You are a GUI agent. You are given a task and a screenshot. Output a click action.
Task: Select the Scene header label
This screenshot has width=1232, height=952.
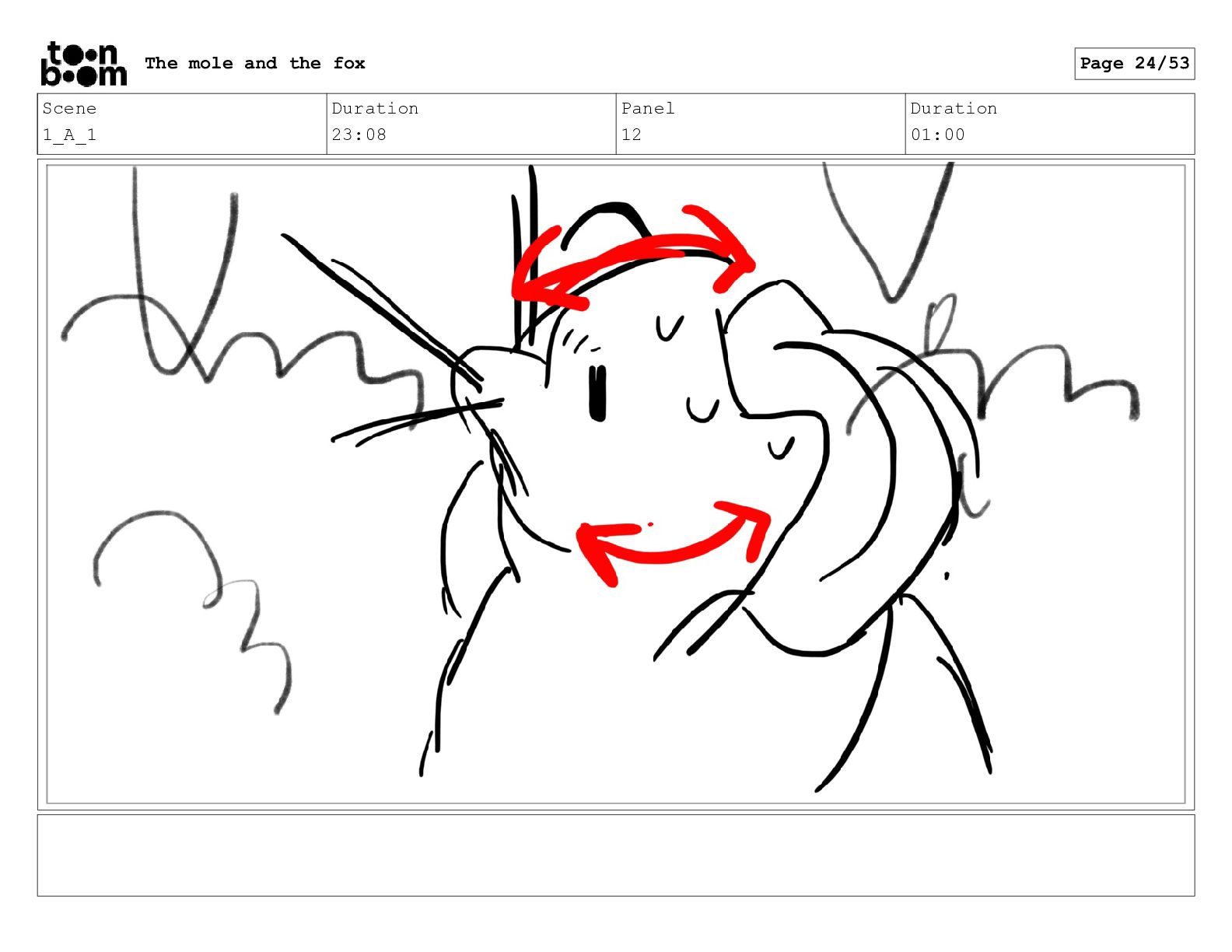[69, 108]
